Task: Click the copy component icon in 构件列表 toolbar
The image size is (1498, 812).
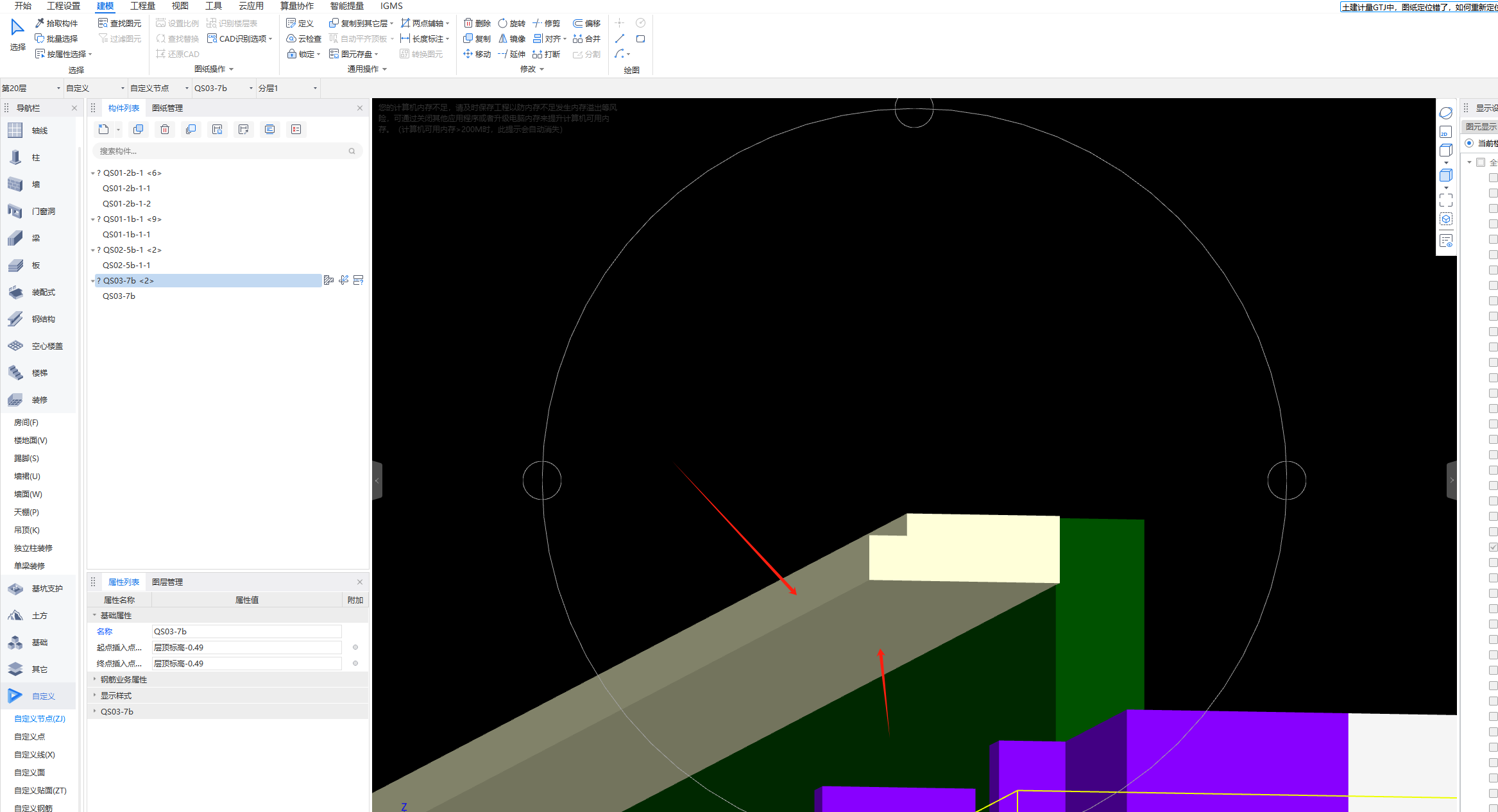Action: click(x=138, y=130)
